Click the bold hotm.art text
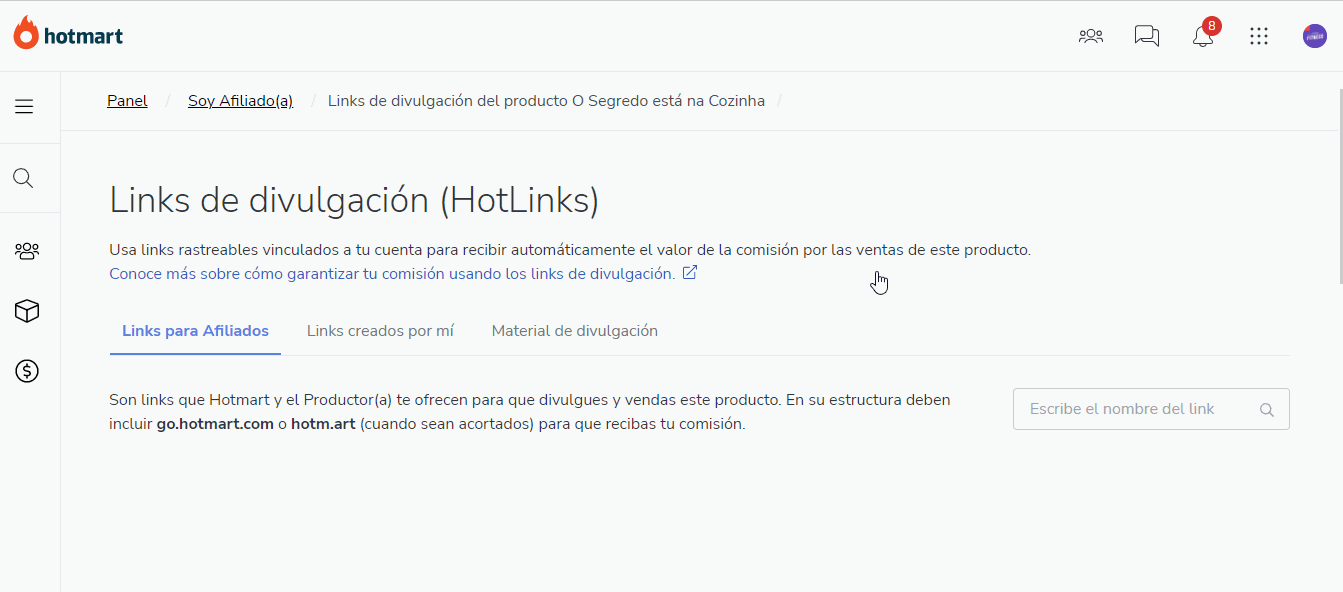 click(x=323, y=424)
